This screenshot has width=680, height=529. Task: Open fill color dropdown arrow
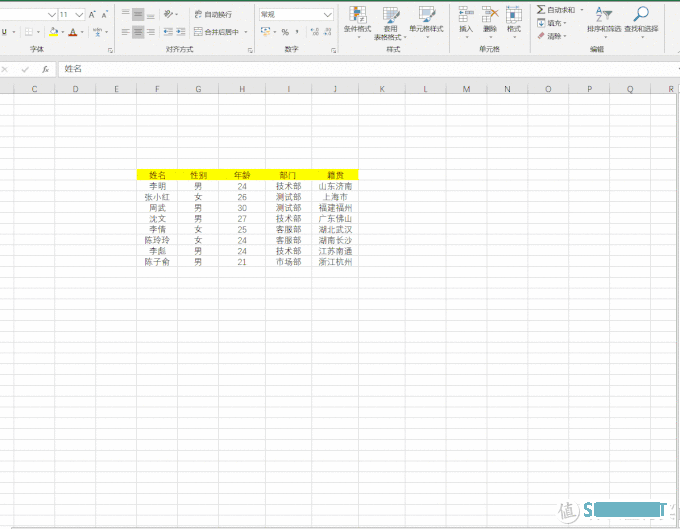pyautogui.click(x=63, y=32)
